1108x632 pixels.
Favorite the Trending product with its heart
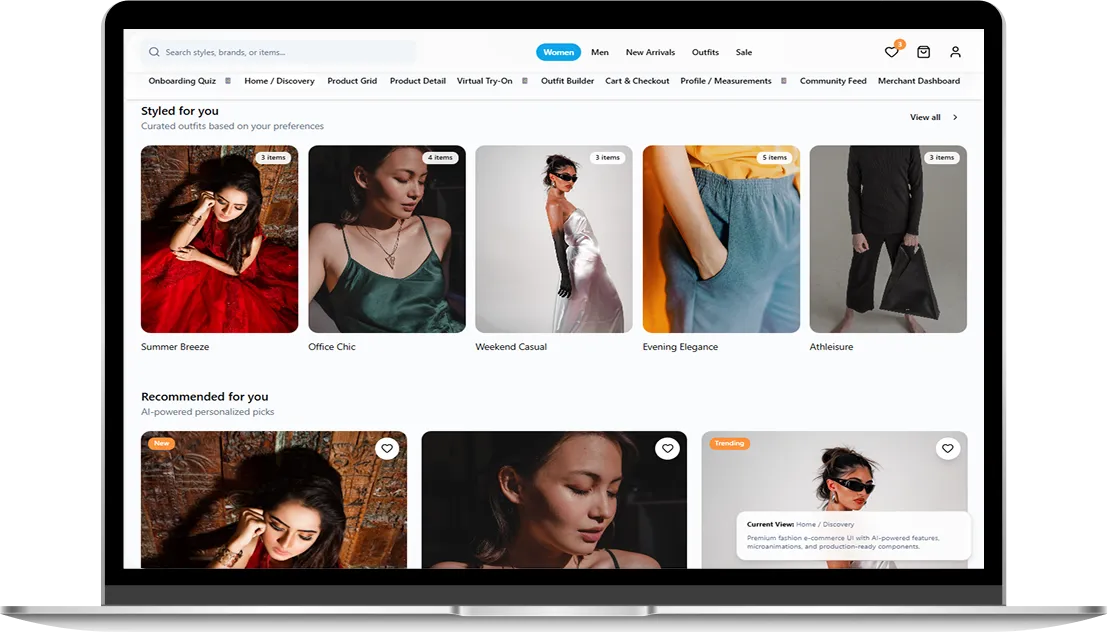pyautogui.click(x=947, y=449)
